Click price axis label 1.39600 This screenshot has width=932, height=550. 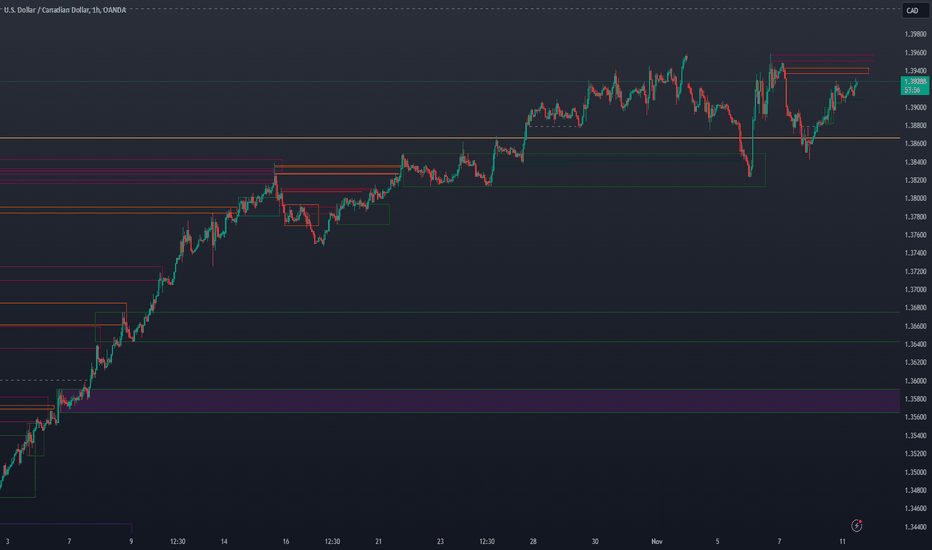point(915,53)
